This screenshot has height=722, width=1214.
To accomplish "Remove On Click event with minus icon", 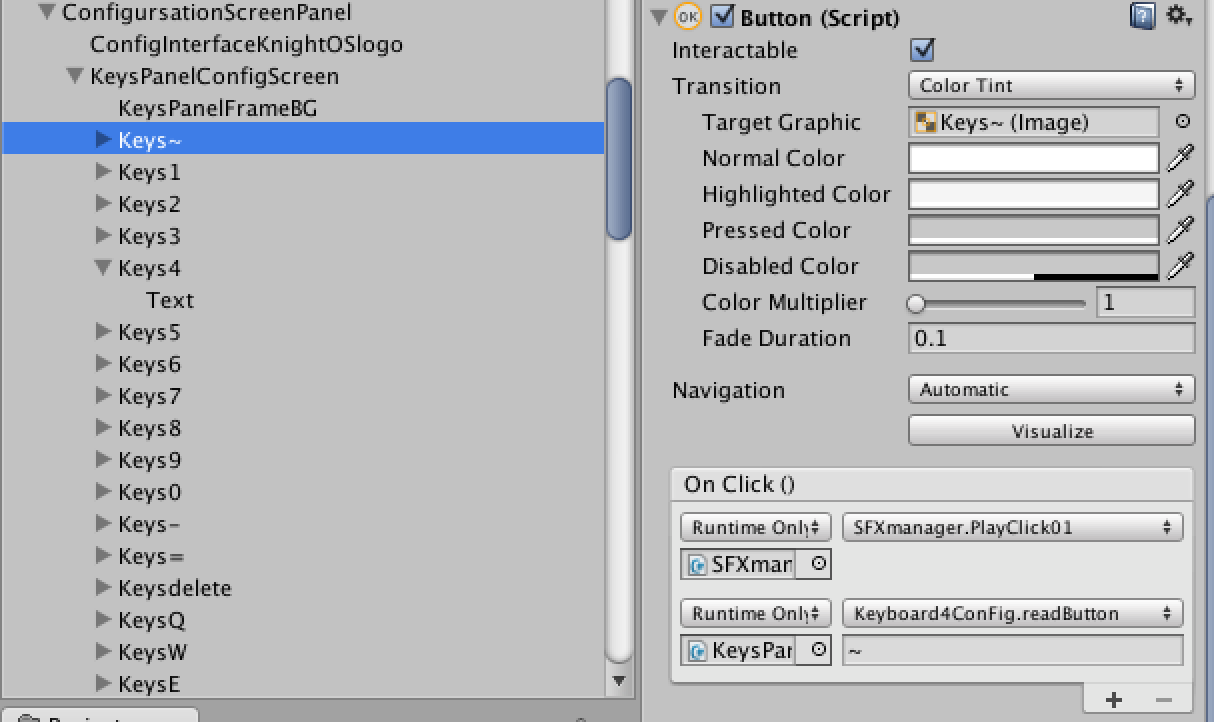I will [x=1163, y=700].
